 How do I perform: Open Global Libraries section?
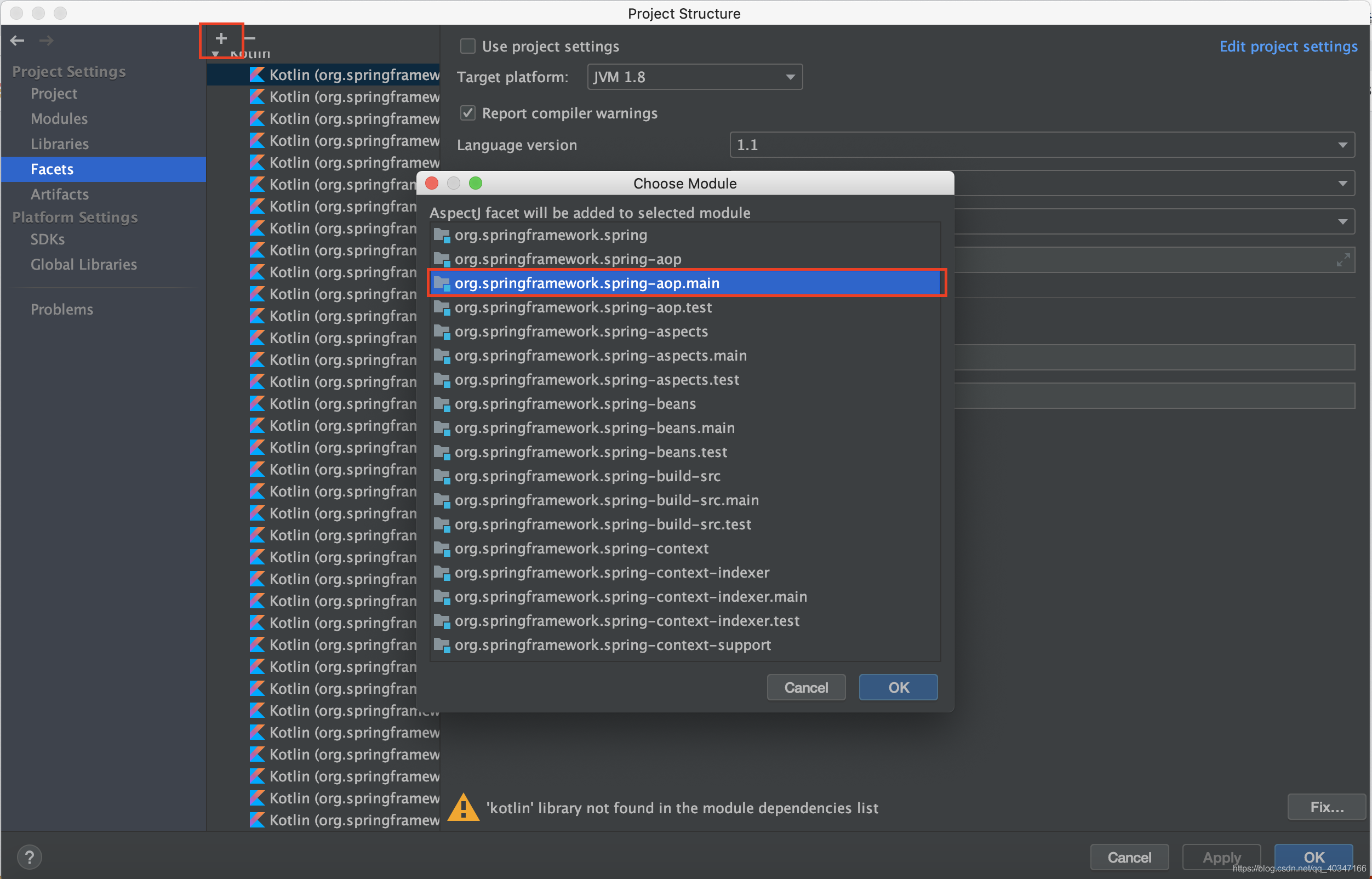(x=84, y=265)
